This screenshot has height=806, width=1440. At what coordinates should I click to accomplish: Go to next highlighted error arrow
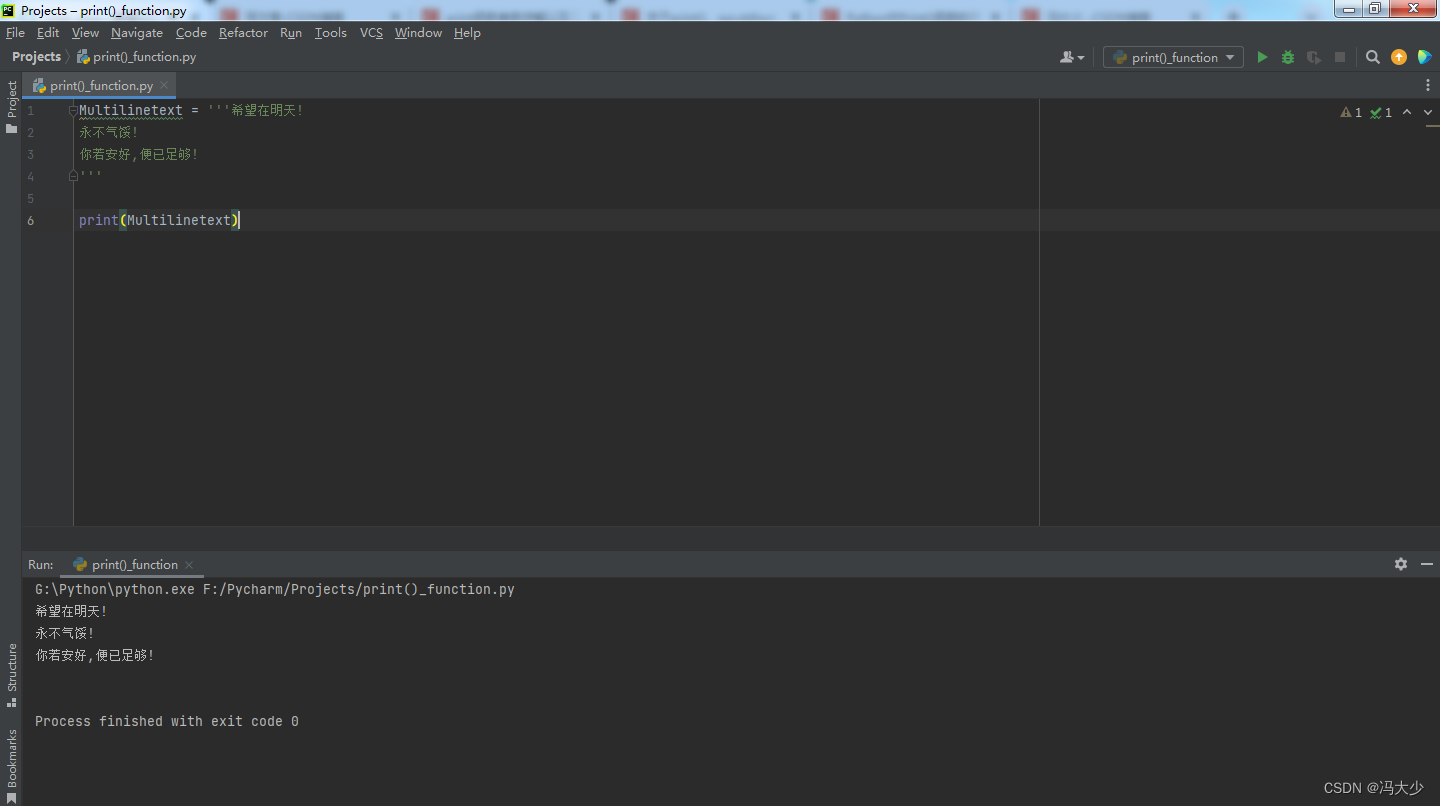point(1428,112)
